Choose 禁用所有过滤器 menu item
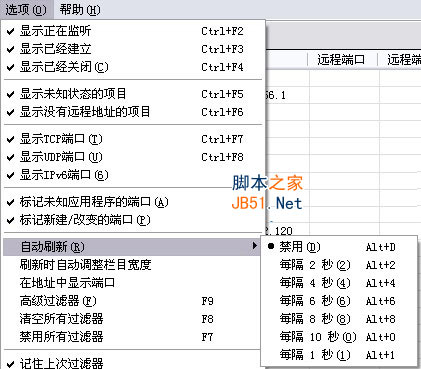Image resolution: width=421 pixels, height=369 pixels. 132,337
